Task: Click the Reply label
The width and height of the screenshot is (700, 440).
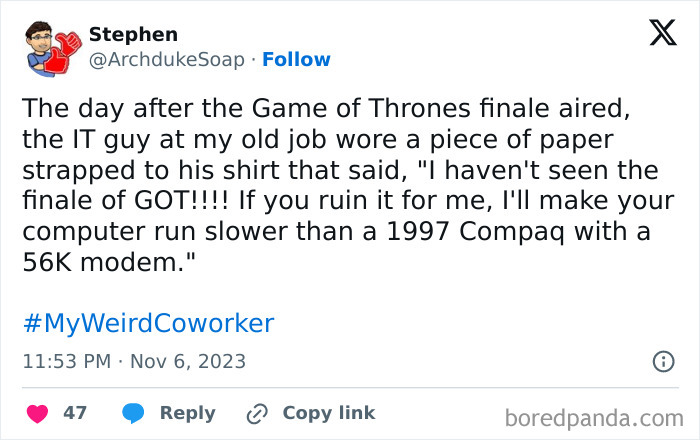Action: tap(187, 413)
